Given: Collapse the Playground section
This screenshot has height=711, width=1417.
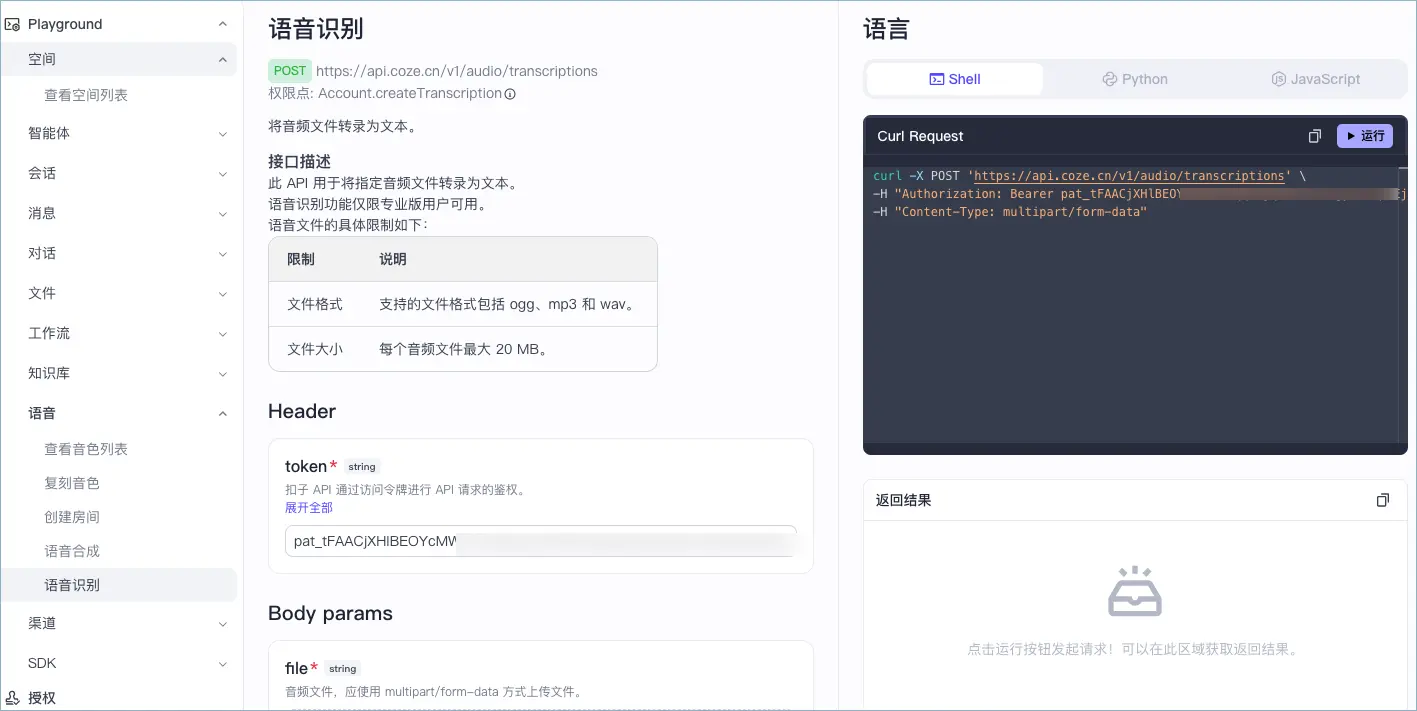Looking at the screenshot, I should [222, 24].
